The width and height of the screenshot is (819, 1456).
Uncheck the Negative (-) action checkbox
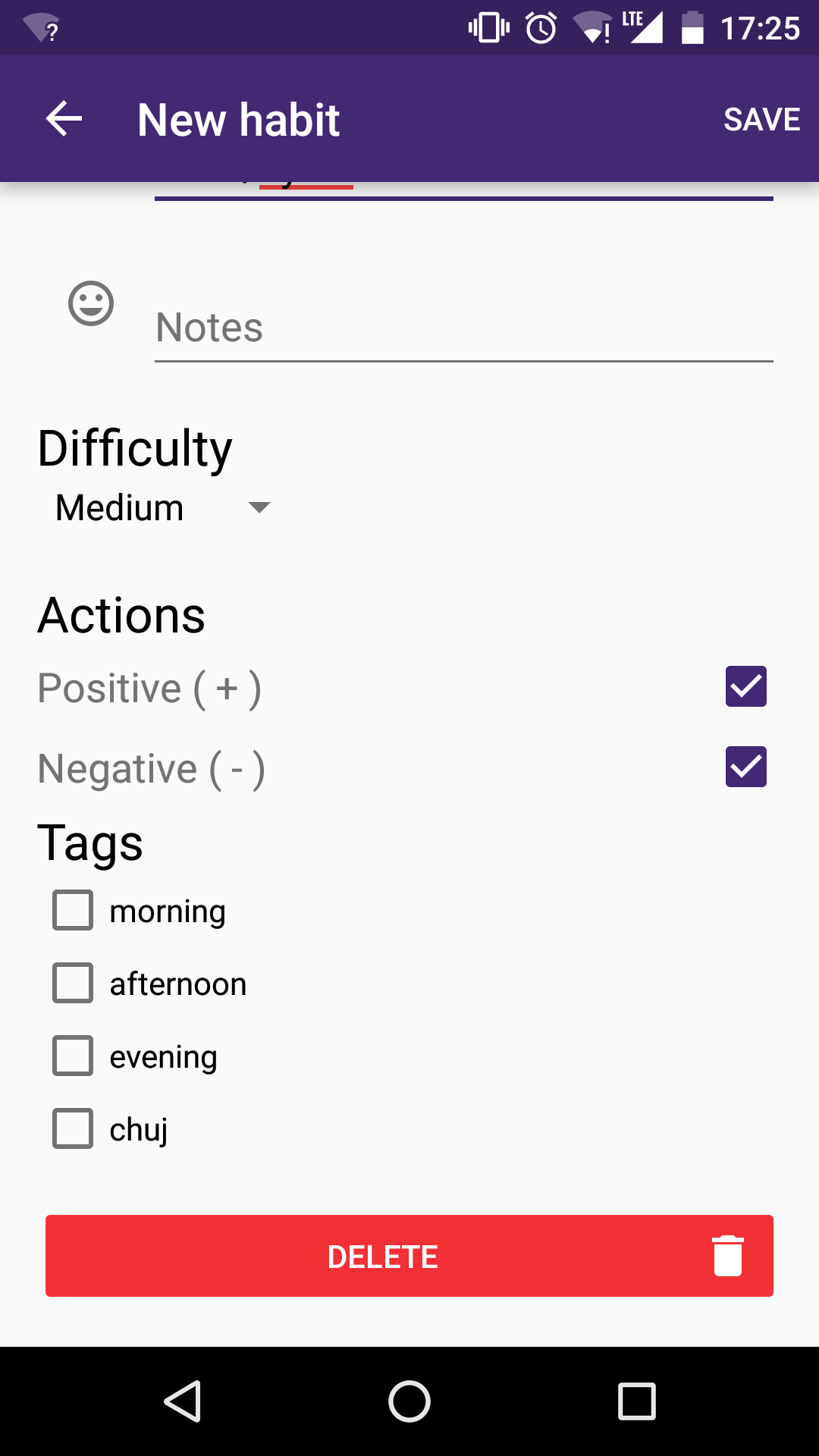pos(745,767)
